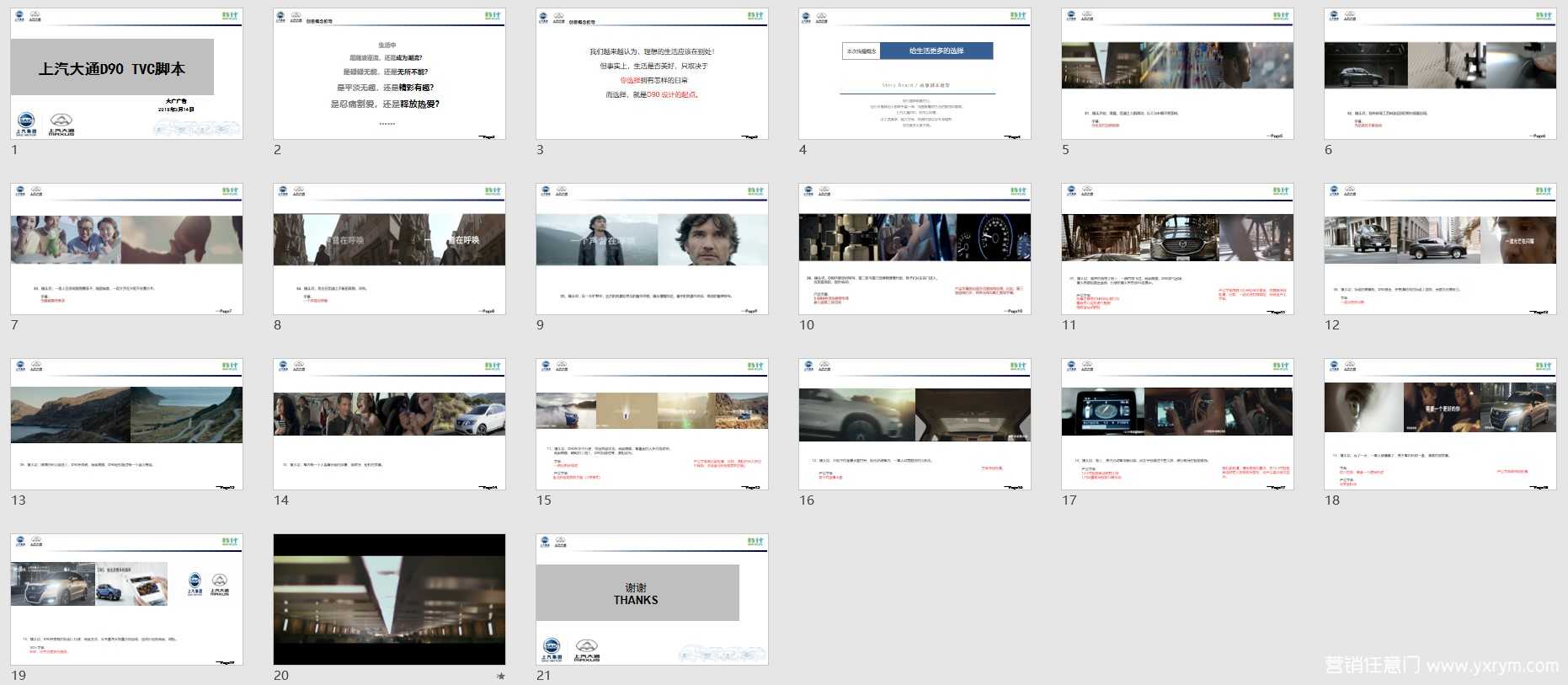Select the 谢谢 THANKS closing slide thumbnail
This screenshot has height=685, width=1568.
[653, 600]
